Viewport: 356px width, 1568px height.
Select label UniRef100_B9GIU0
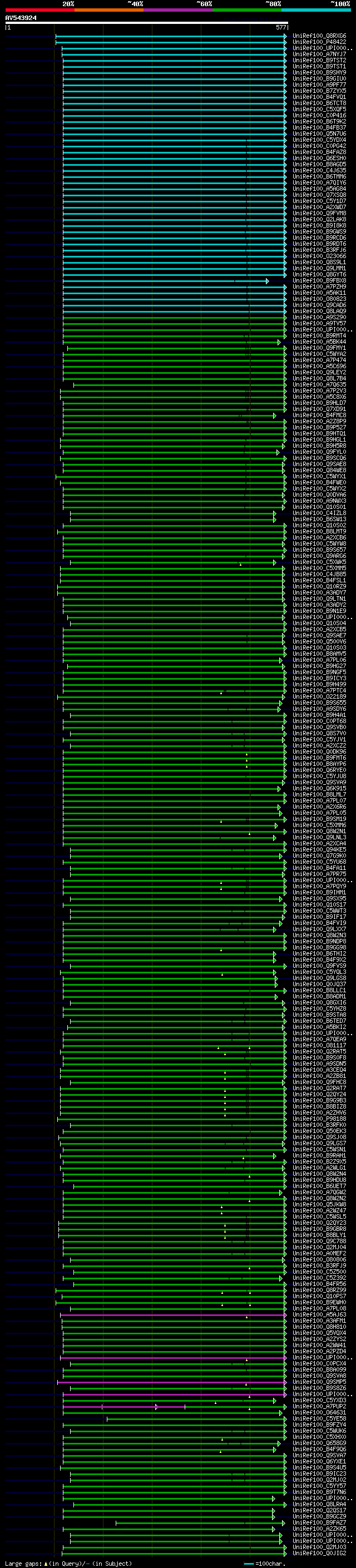319,78
